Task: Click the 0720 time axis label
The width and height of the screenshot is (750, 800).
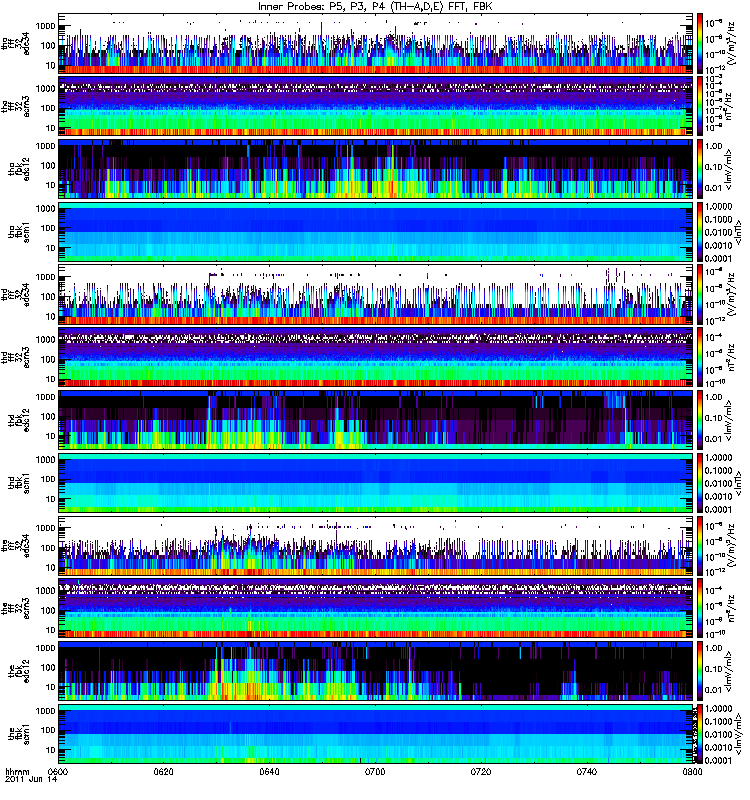Action: pos(481,772)
